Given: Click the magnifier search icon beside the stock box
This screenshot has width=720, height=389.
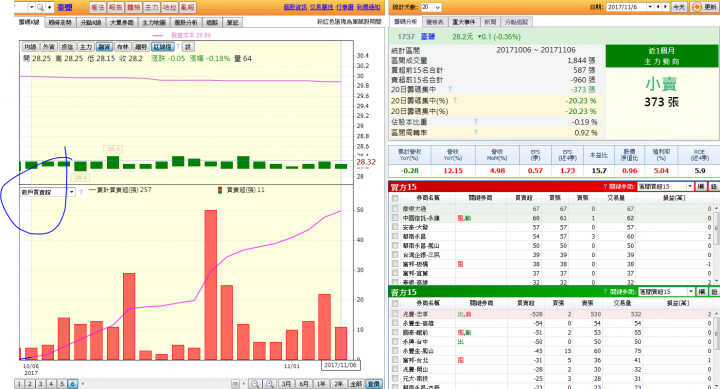Looking at the screenshot, I should tap(40, 7).
